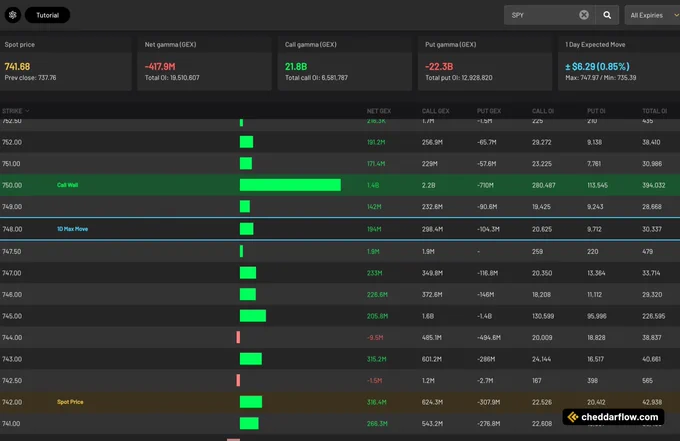Click total OI value 394,032
Viewport: 680px width, 441px height.
click(654, 185)
